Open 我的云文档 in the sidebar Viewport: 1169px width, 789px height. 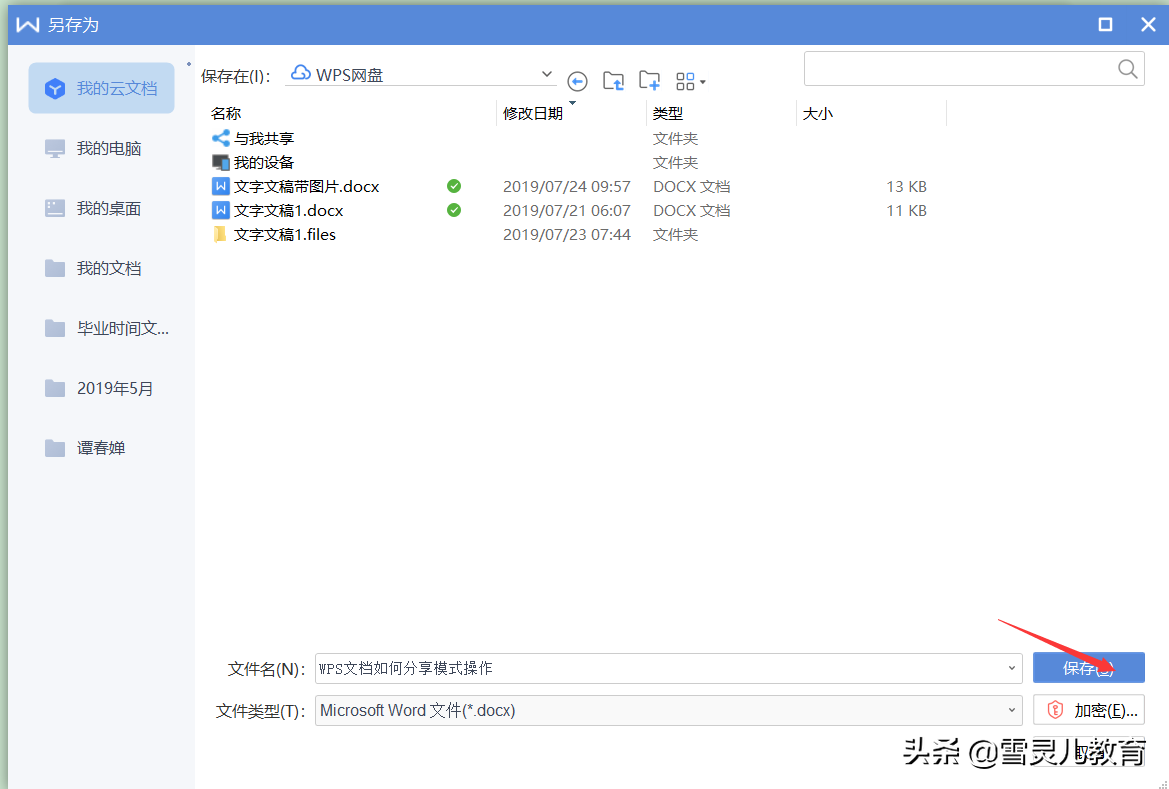click(x=101, y=88)
